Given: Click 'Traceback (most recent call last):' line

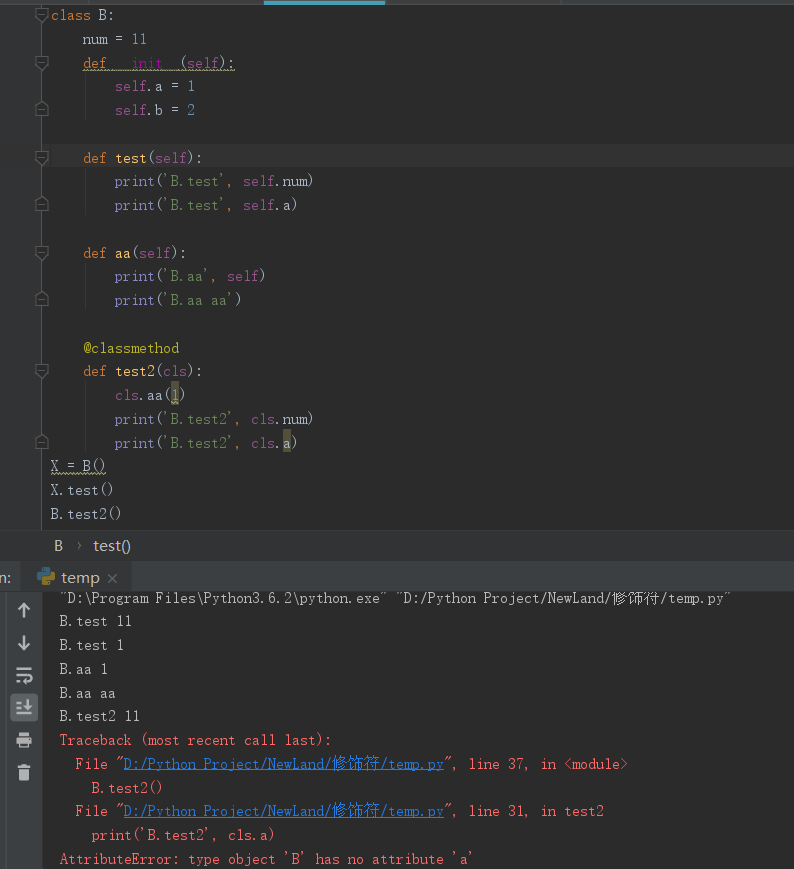Looking at the screenshot, I should coord(195,740).
